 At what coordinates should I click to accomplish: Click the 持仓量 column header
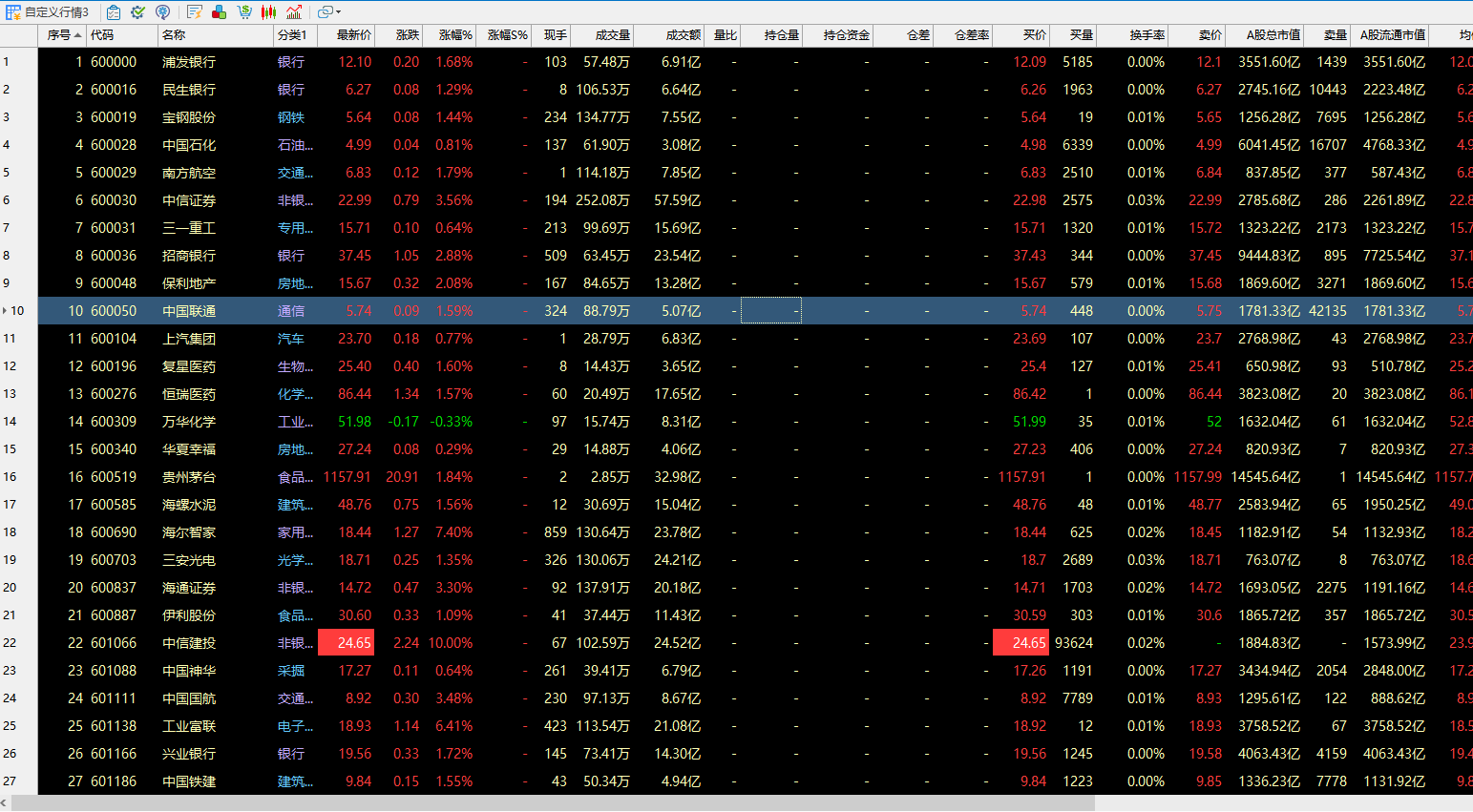point(771,35)
